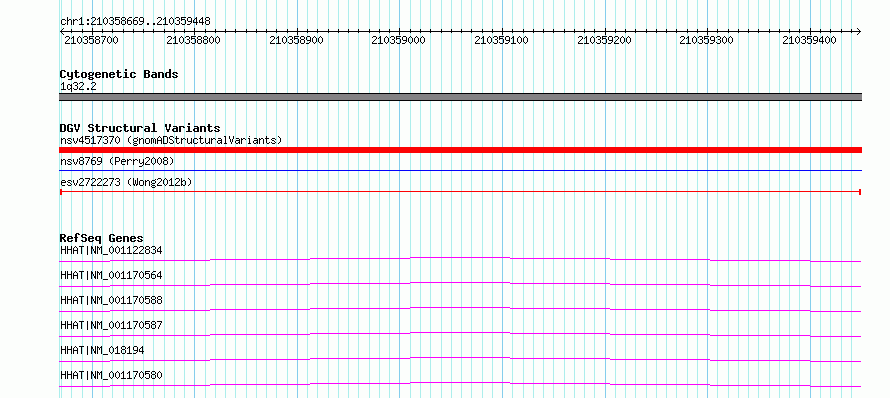Click the 210359000 ruler position marker
This screenshot has height=398, width=890.
click(x=398, y=40)
